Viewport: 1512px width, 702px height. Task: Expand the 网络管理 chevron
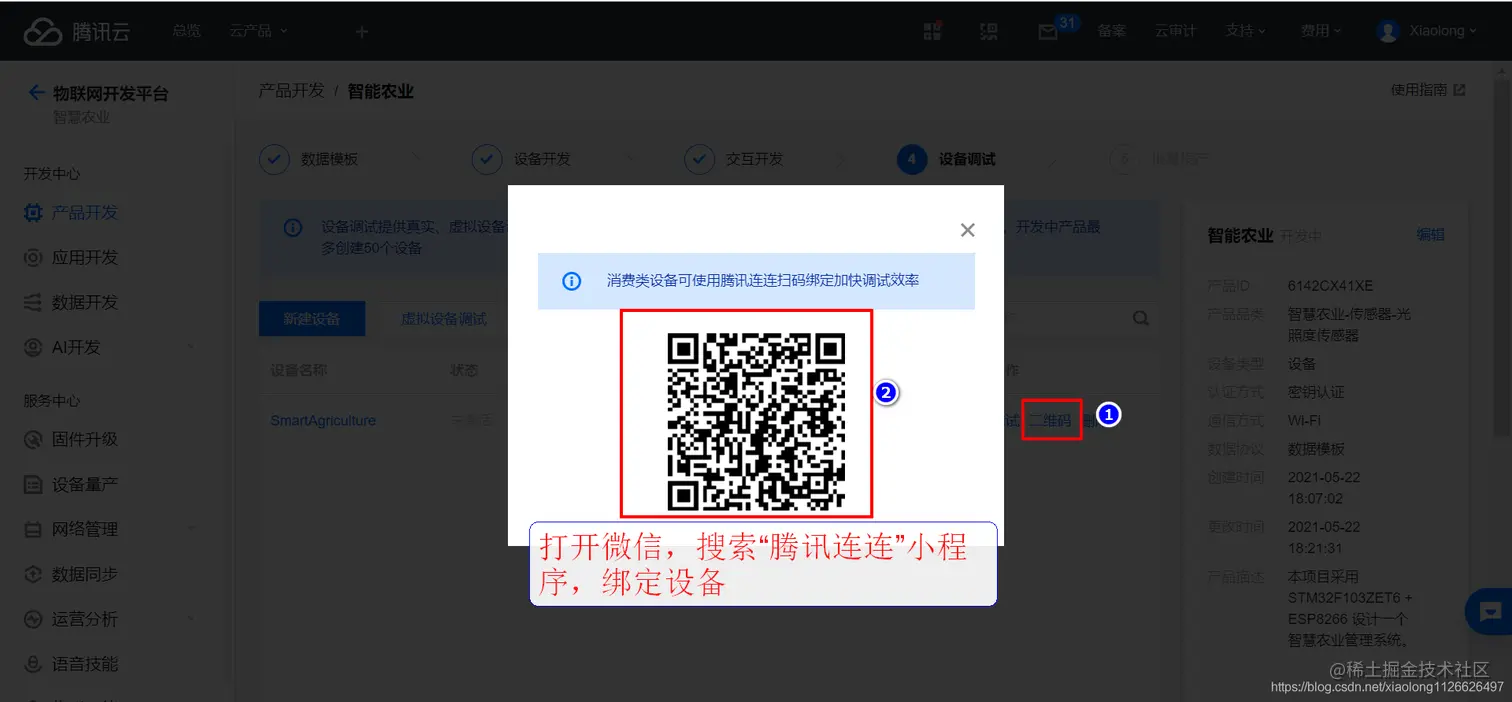pyautogui.click(x=190, y=529)
